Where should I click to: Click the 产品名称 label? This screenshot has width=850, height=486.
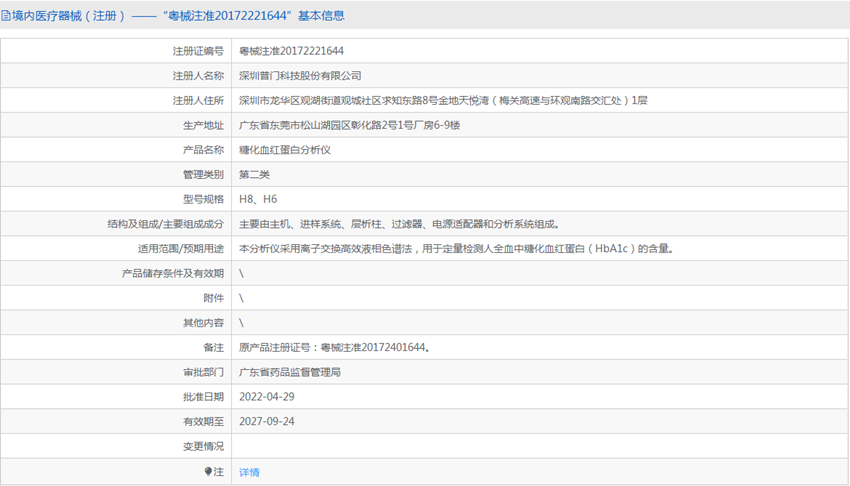[x=203, y=150]
